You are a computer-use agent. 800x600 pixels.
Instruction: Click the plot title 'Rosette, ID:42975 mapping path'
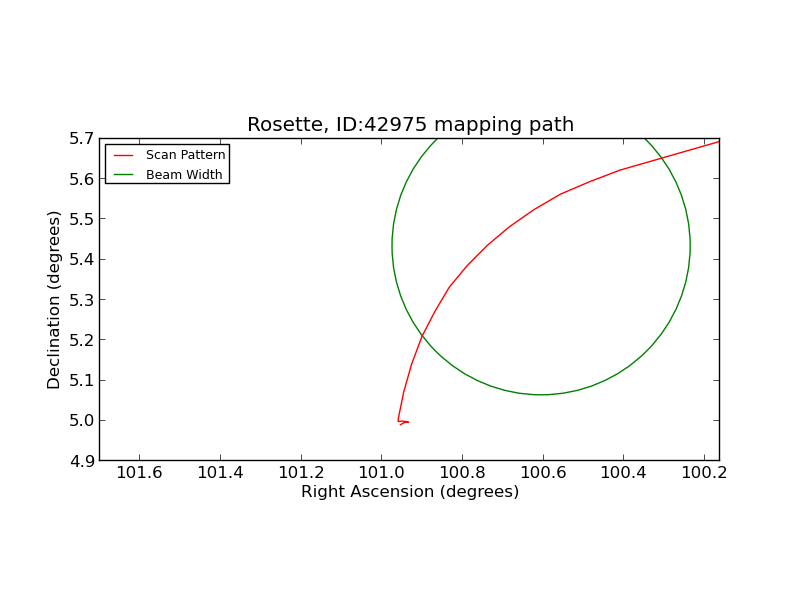pos(411,124)
